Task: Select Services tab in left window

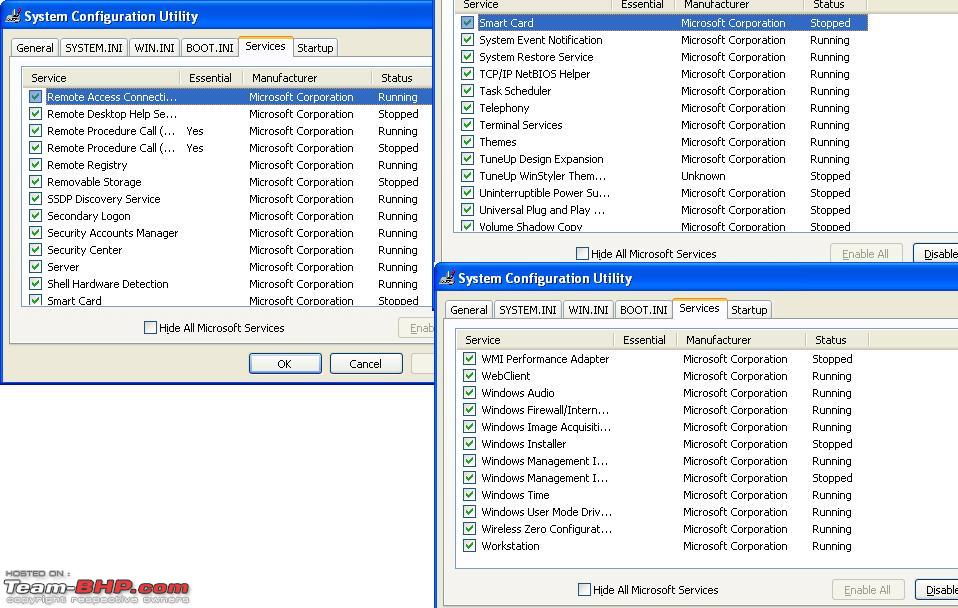Action: (x=265, y=46)
